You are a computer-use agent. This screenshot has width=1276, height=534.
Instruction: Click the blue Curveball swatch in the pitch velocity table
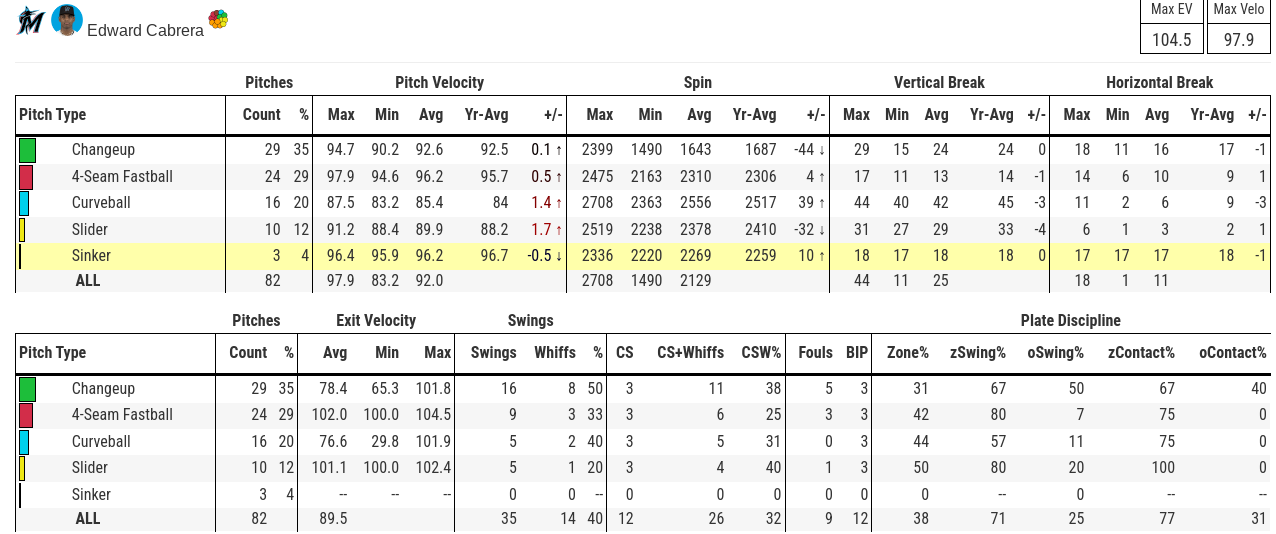click(24, 203)
